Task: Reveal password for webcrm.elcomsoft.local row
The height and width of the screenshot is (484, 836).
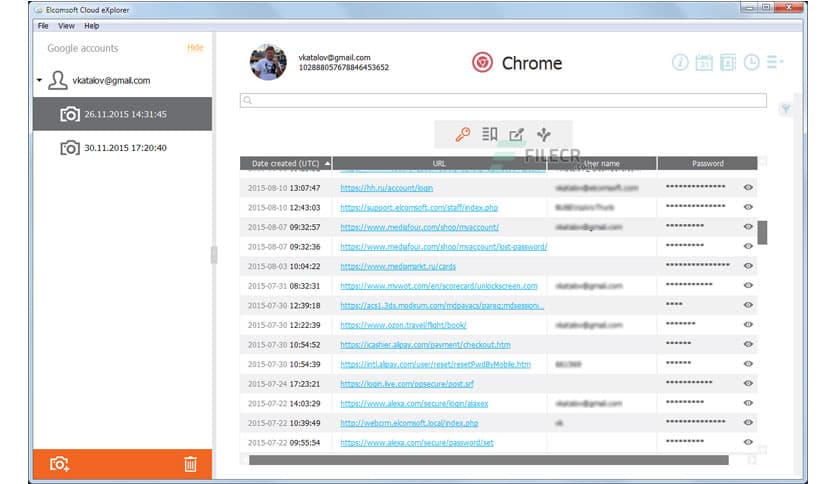Action: (748, 423)
